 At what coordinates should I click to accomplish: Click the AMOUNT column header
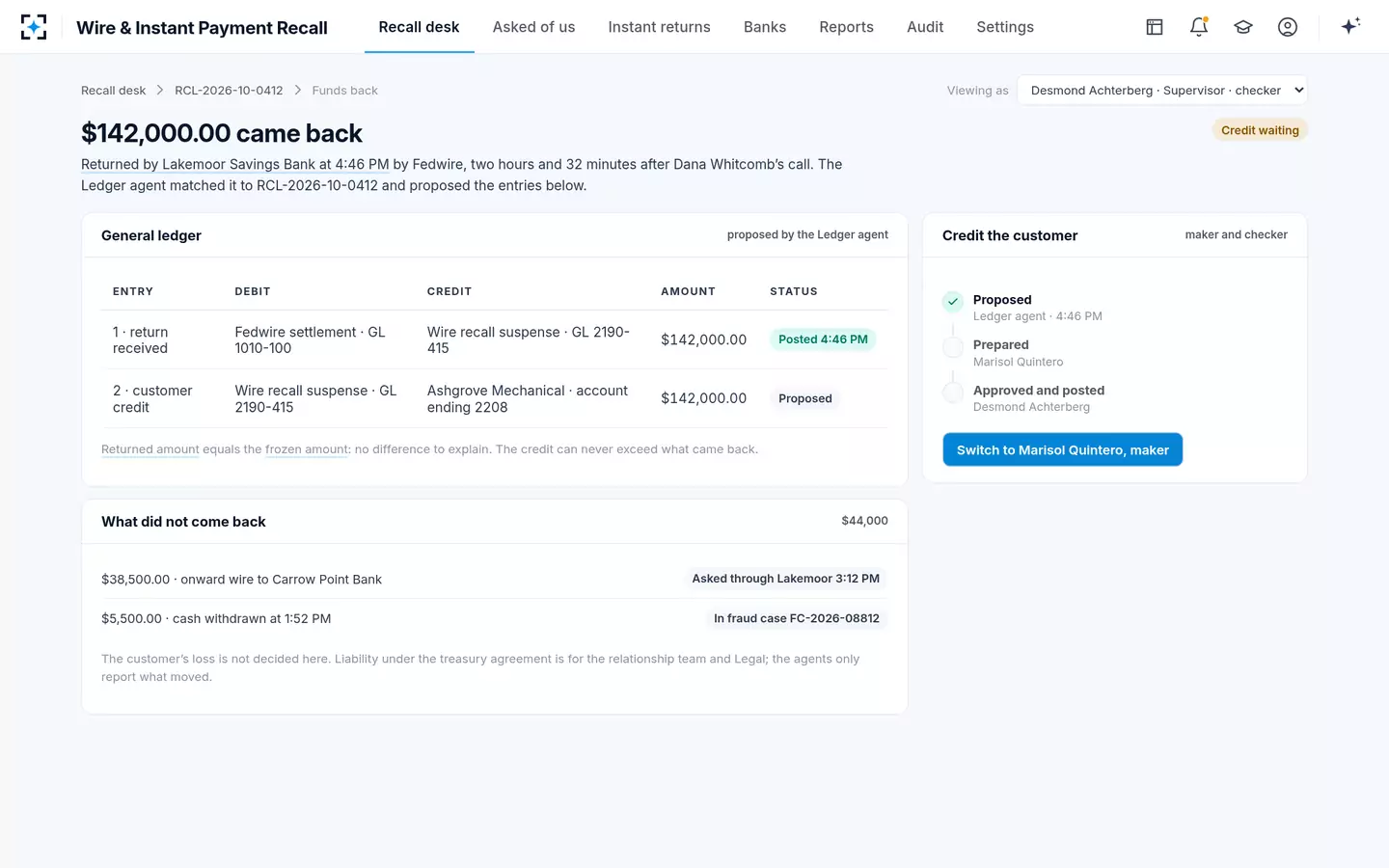pos(688,291)
